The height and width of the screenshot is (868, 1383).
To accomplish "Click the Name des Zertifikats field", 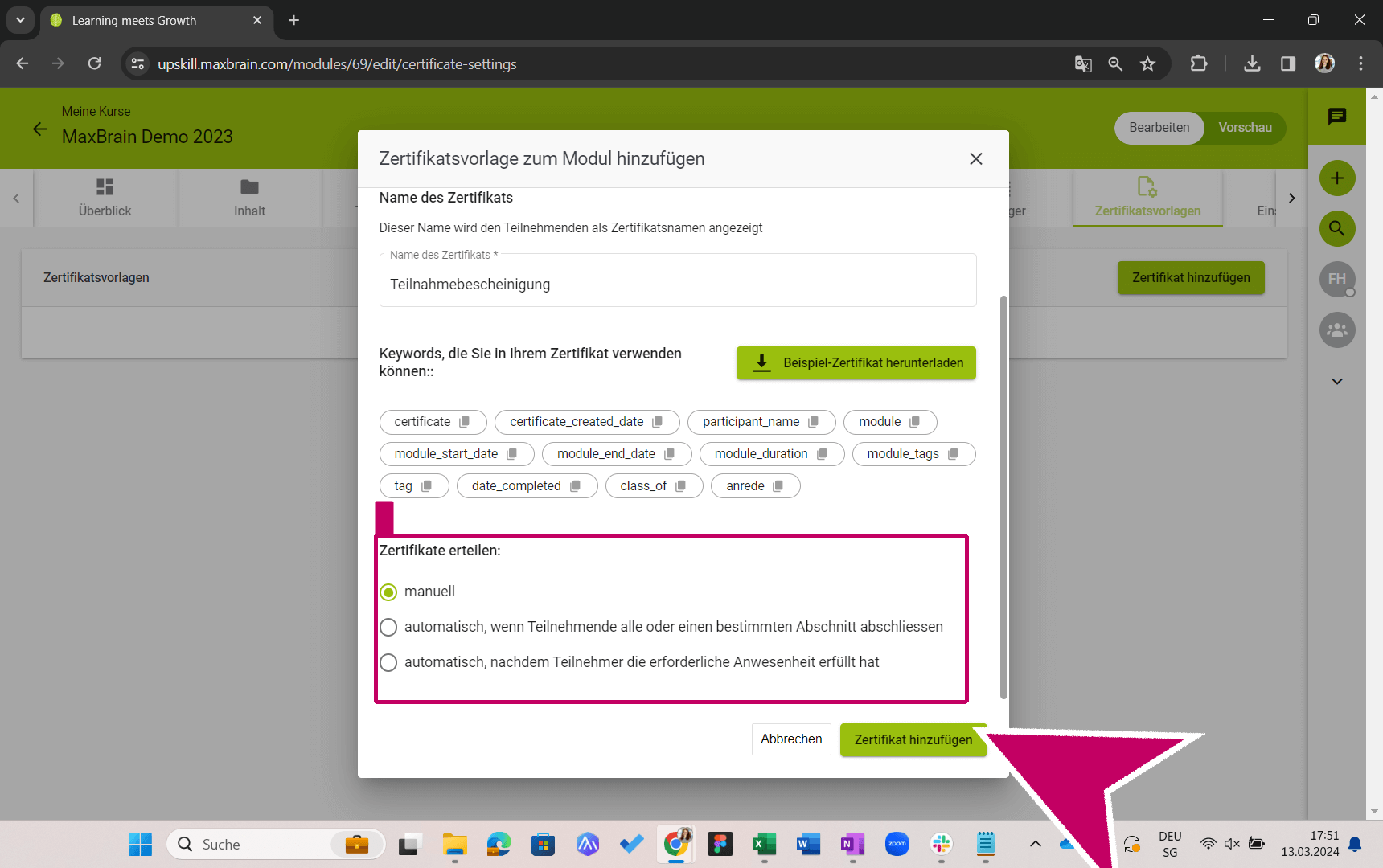I will click(678, 280).
